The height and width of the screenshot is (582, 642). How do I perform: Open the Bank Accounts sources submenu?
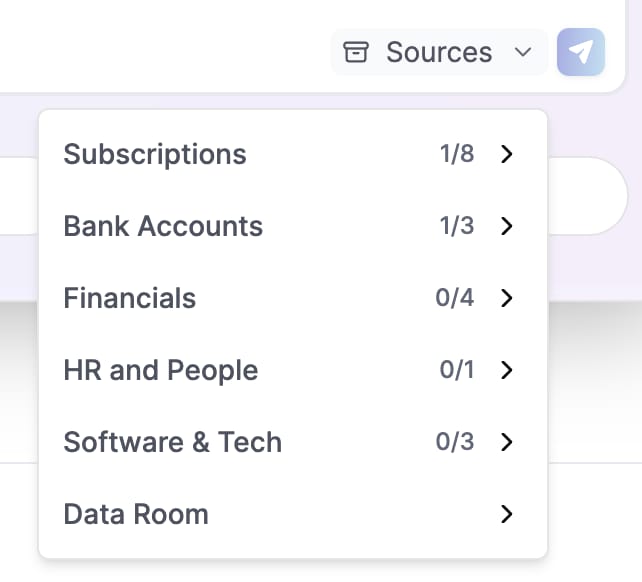click(x=293, y=226)
